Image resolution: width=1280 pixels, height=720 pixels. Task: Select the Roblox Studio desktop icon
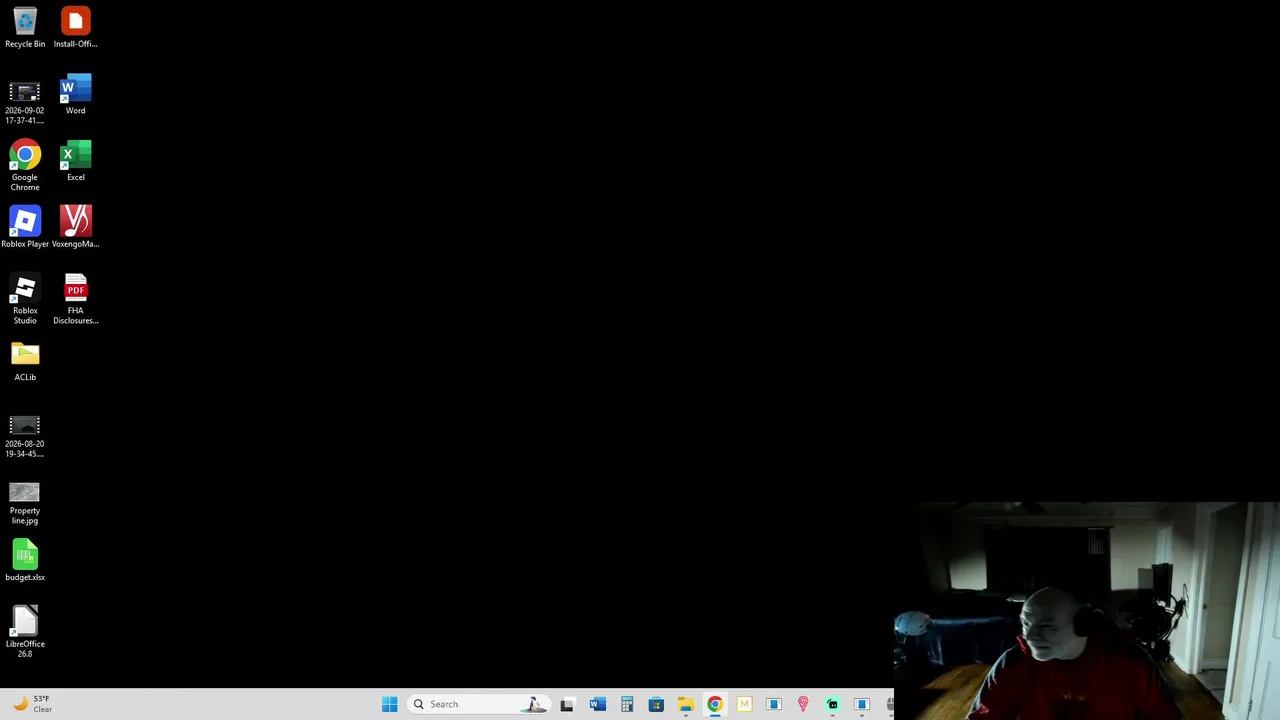[25, 299]
